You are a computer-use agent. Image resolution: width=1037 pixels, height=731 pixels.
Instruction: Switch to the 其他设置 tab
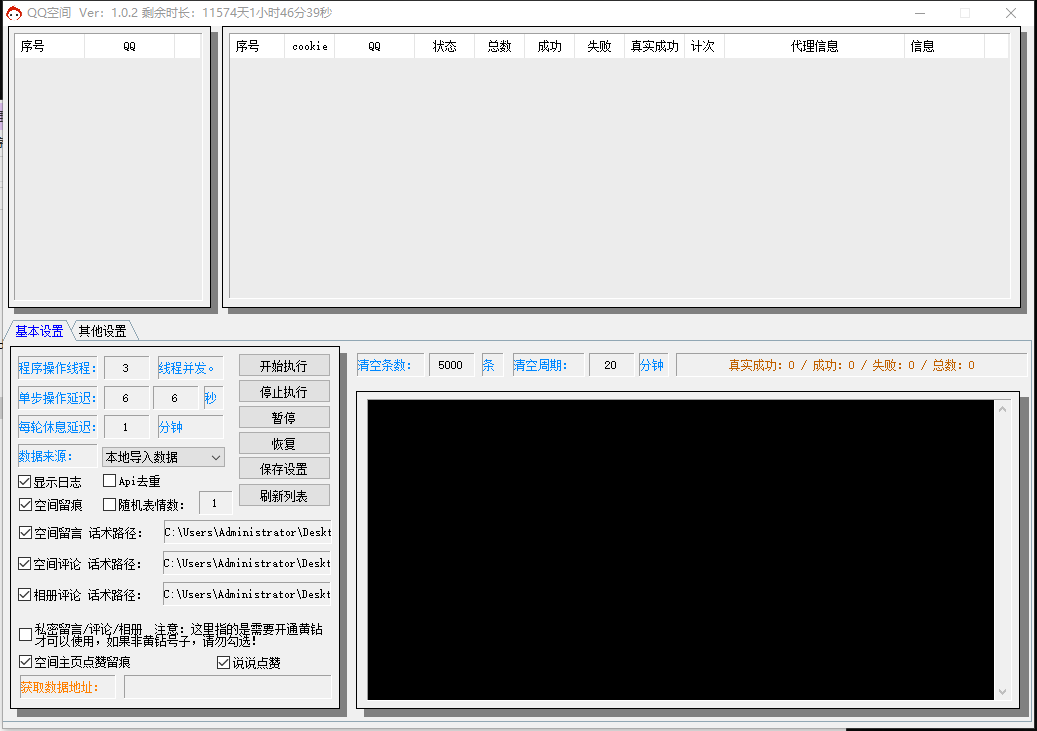pos(102,331)
